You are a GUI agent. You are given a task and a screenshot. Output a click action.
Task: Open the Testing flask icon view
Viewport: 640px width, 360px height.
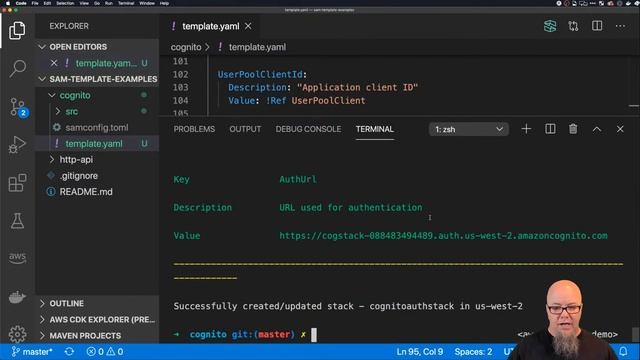click(17, 220)
